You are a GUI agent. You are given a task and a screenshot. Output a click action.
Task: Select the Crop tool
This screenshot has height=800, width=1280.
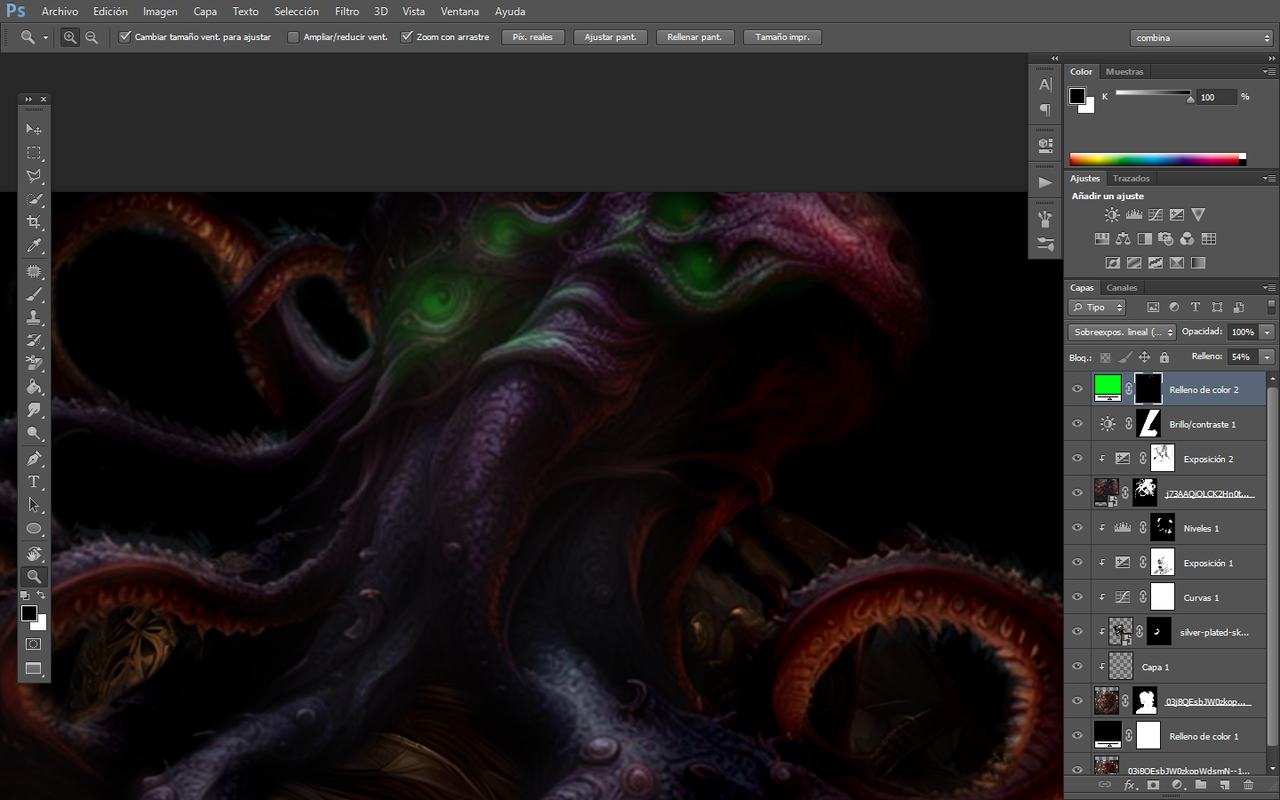[34, 222]
